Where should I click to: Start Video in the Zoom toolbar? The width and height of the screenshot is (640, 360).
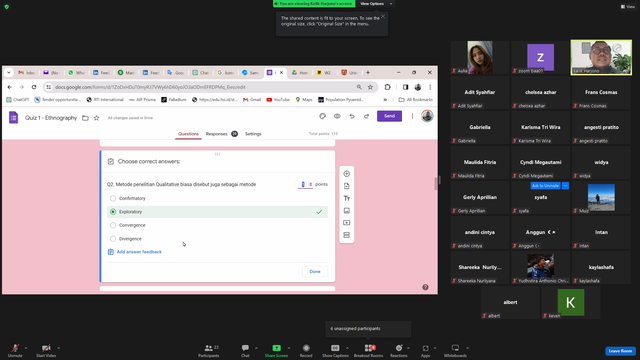(x=46, y=350)
